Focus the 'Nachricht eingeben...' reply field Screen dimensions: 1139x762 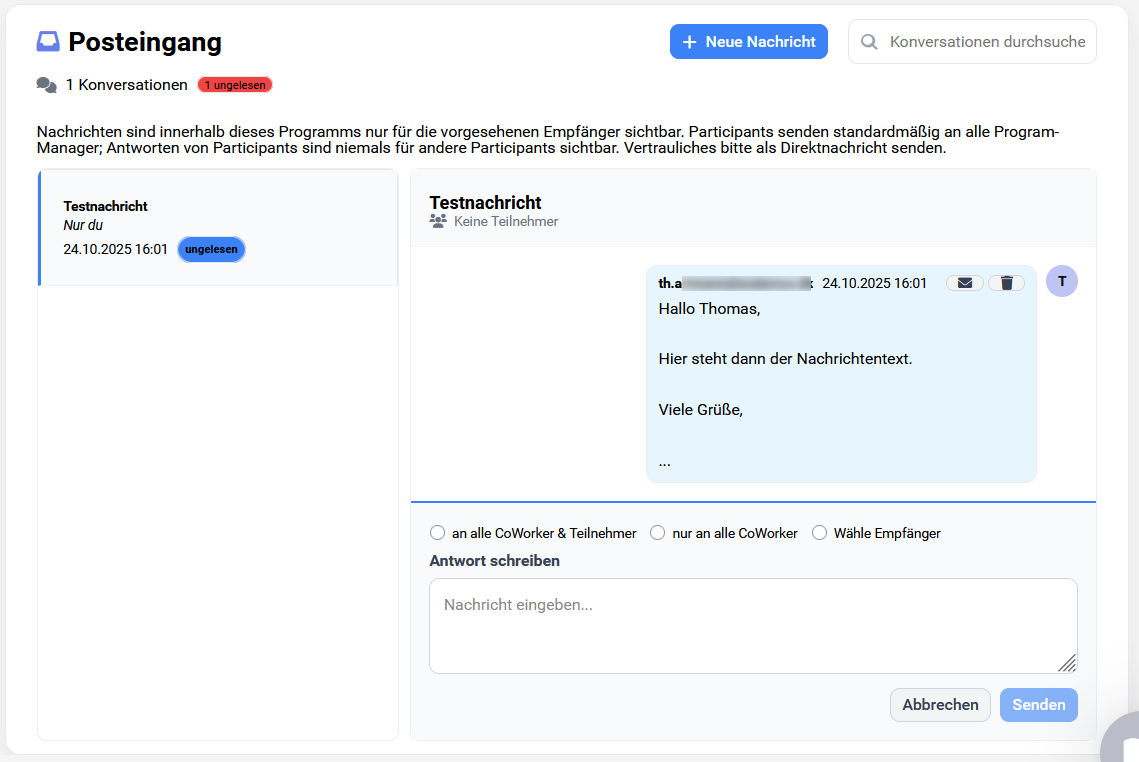tap(752, 625)
